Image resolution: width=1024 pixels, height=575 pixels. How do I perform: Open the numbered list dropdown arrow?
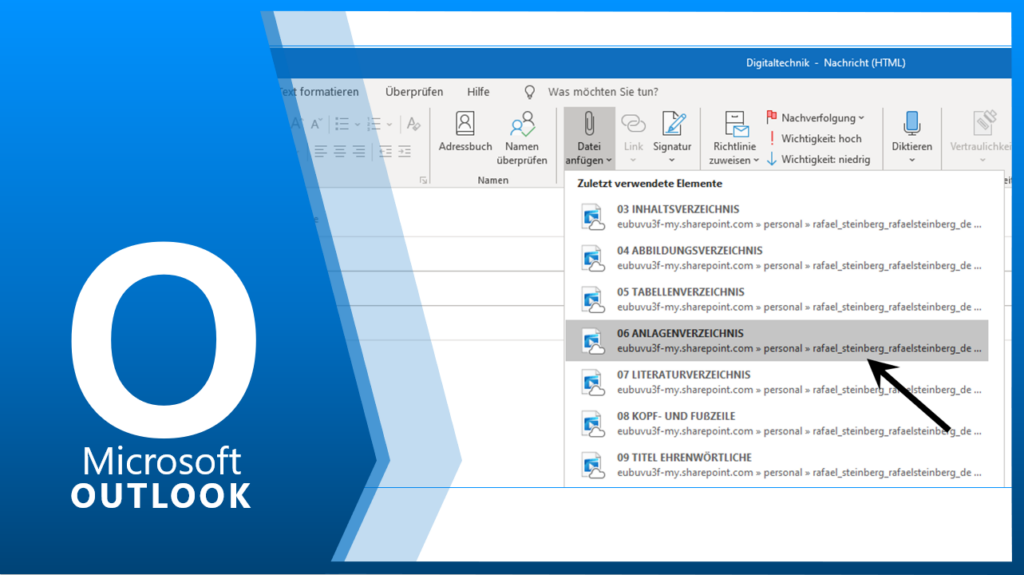pos(389,124)
